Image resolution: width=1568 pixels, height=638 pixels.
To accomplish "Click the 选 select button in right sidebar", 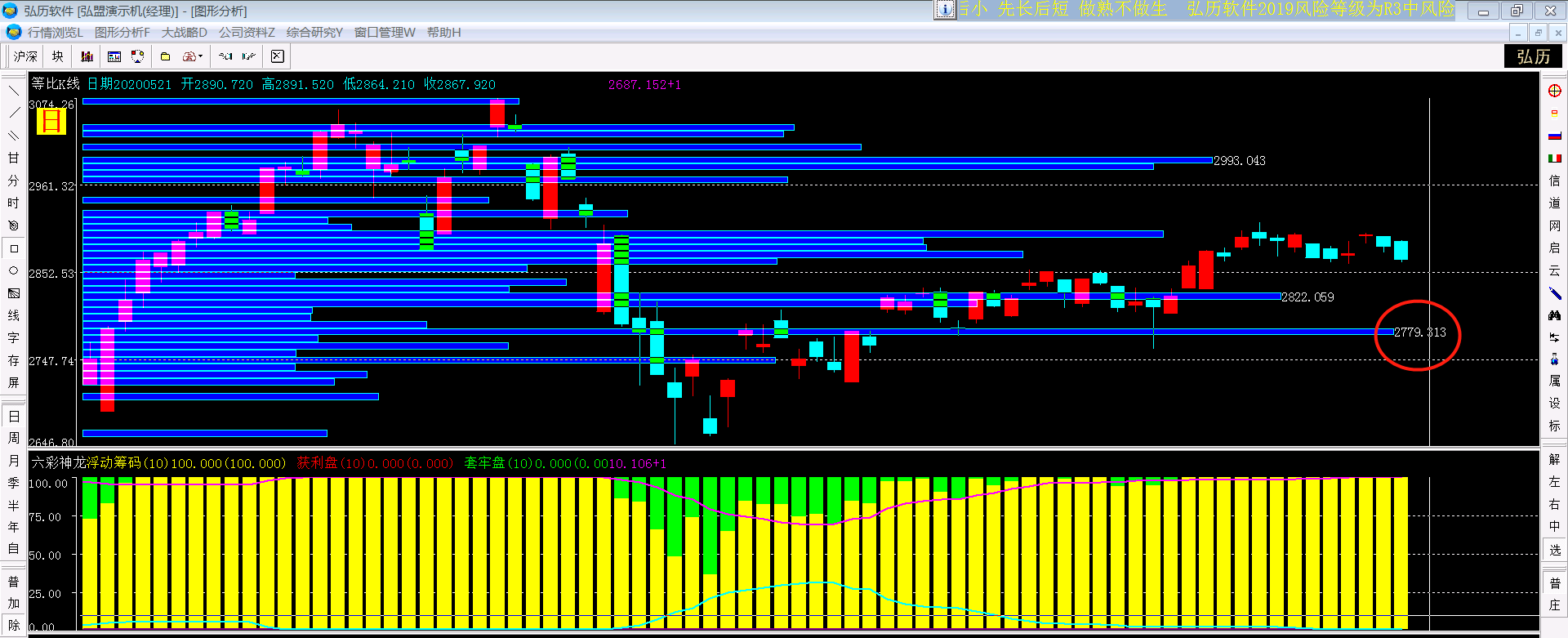I will coord(1555,550).
